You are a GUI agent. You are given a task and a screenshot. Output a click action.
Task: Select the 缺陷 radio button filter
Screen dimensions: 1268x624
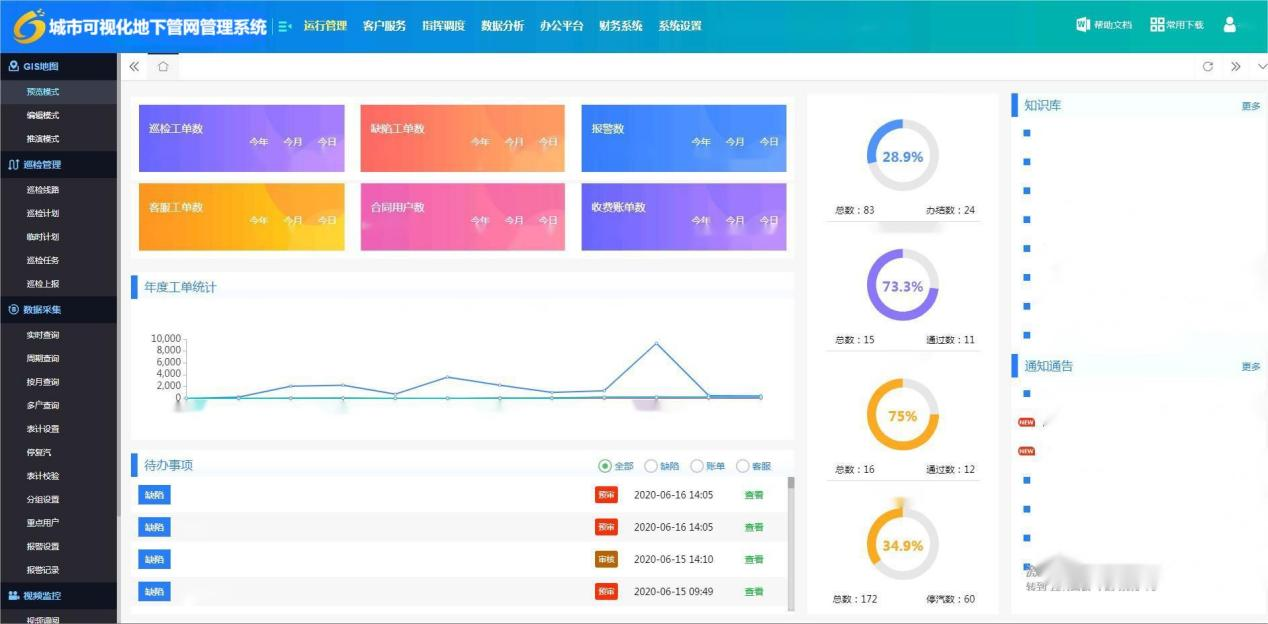point(651,466)
